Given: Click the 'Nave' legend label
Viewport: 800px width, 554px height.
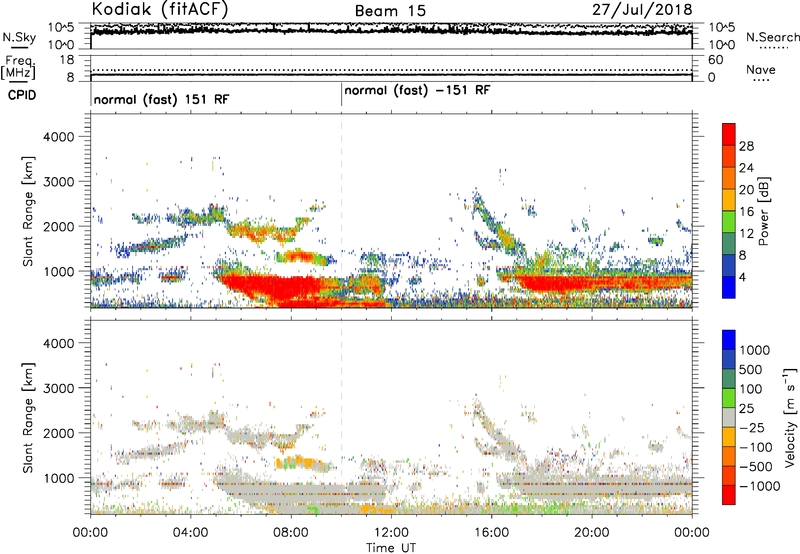Looking at the screenshot, I should click(761, 69).
